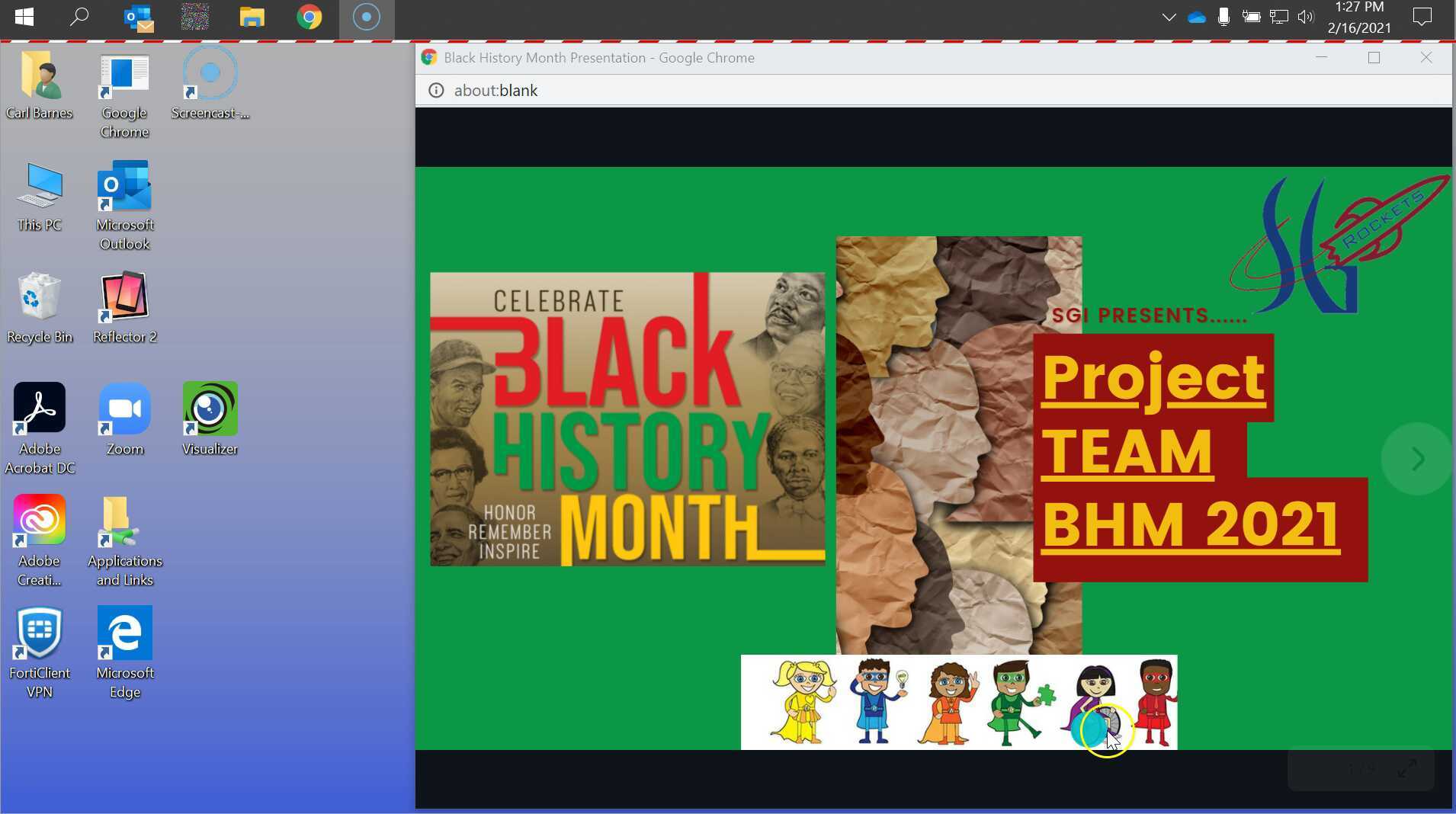
Task: Open the battery status flyout
Action: click(x=1252, y=17)
